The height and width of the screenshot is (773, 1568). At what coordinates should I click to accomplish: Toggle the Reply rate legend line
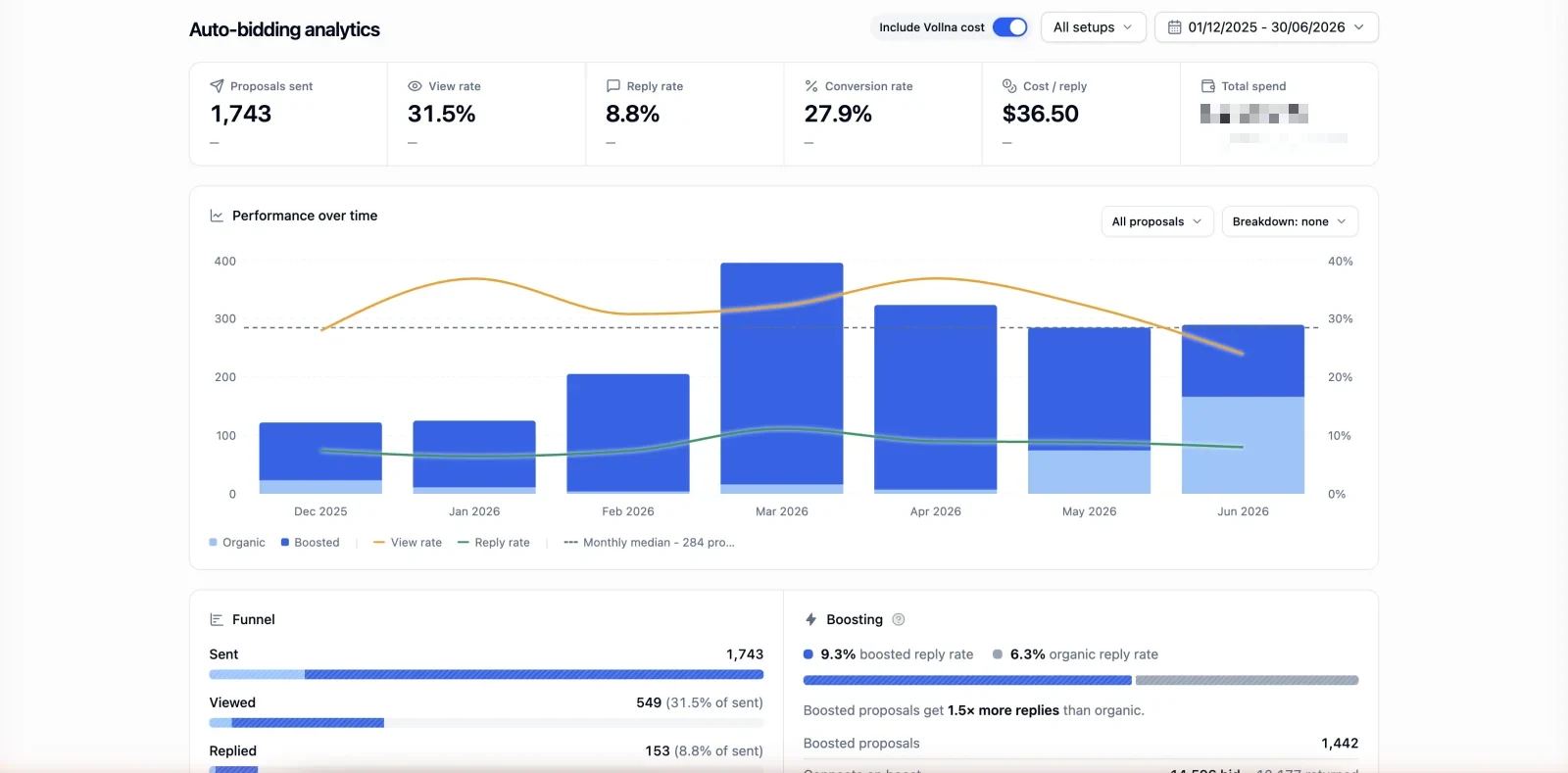493,543
